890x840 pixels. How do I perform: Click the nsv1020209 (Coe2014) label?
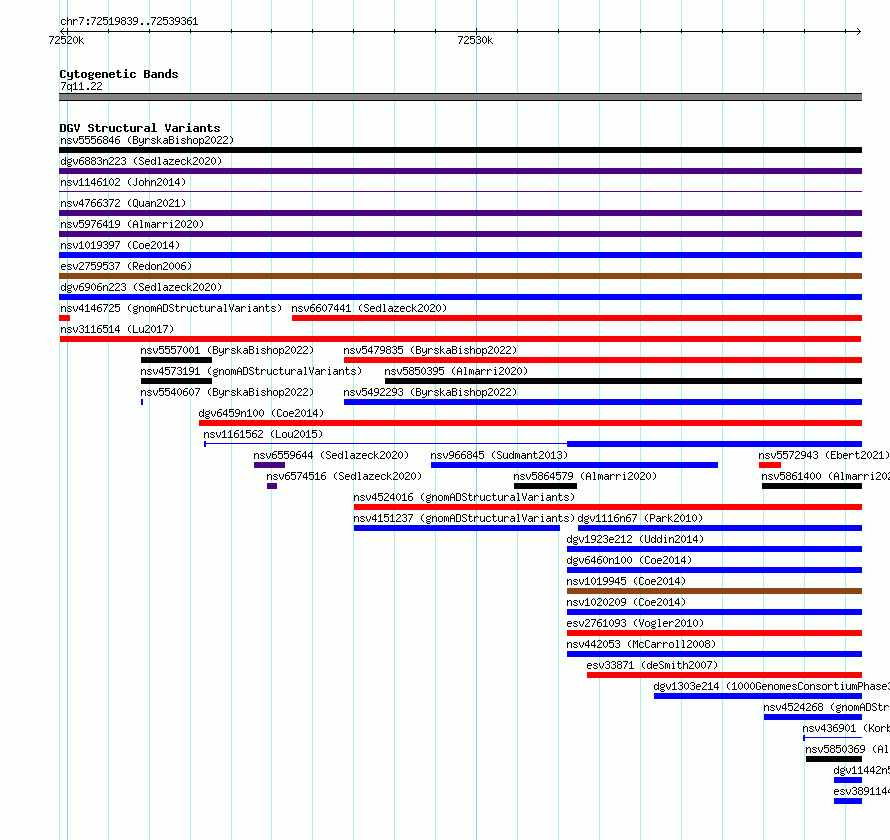626,602
